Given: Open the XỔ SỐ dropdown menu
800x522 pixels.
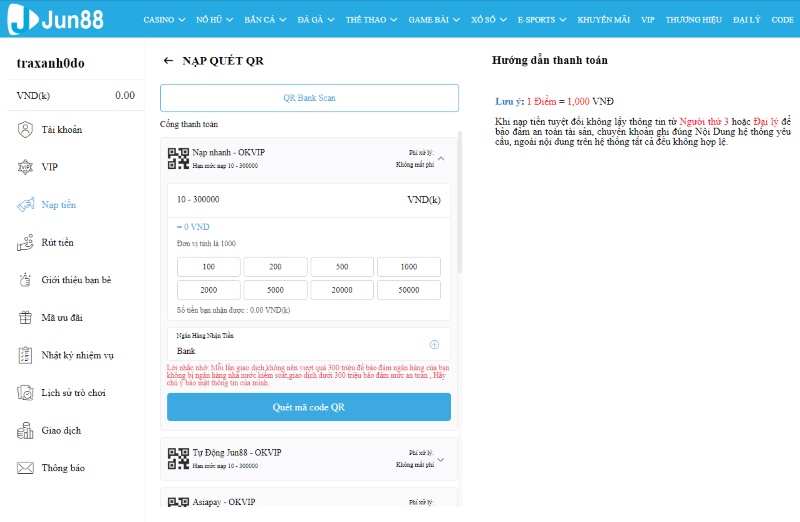Looking at the screenshot, I should pos(489,19).
